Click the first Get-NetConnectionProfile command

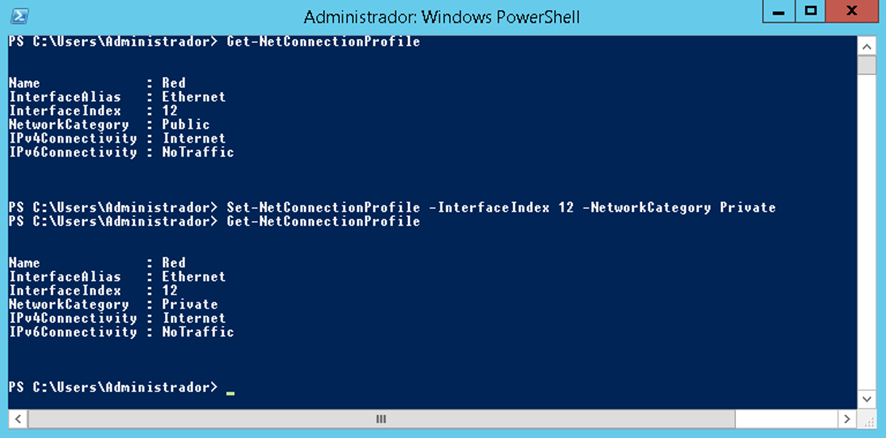pos(323,42)
